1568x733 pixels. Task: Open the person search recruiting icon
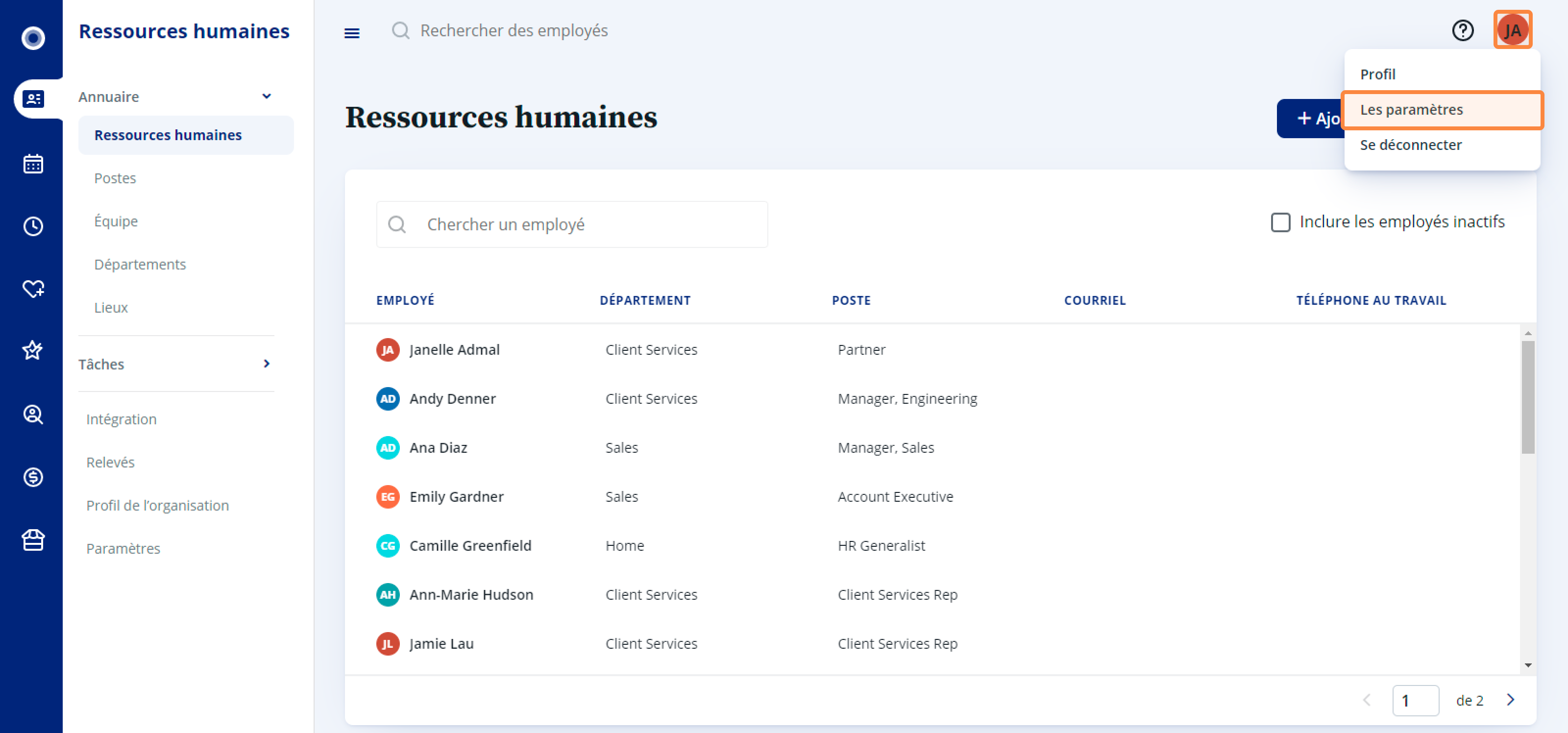coord(33,415)
